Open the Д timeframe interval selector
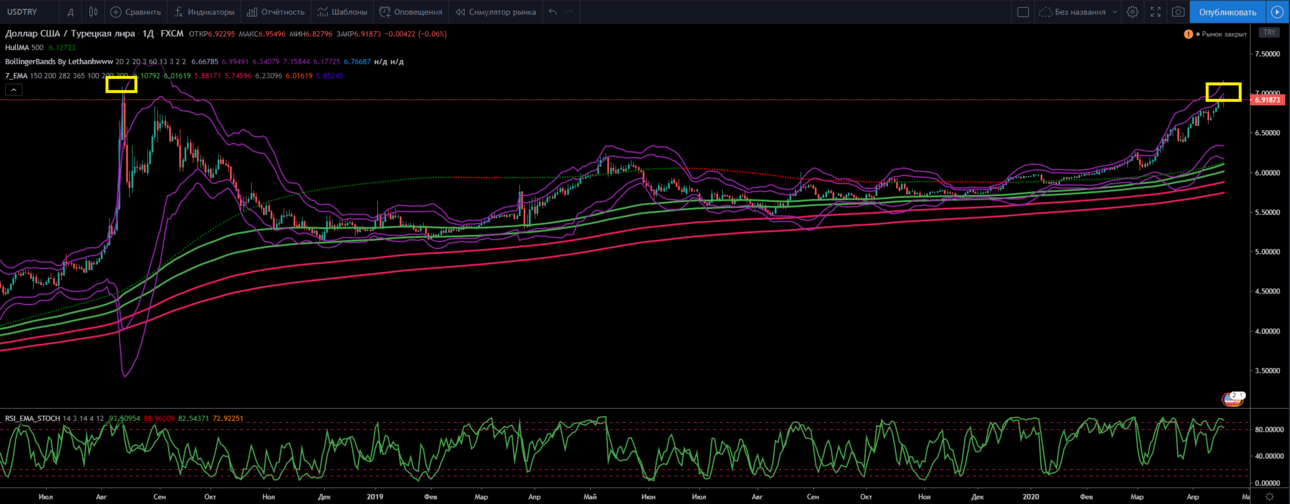Screen dimensions: 1290x504 click(69, 12)
